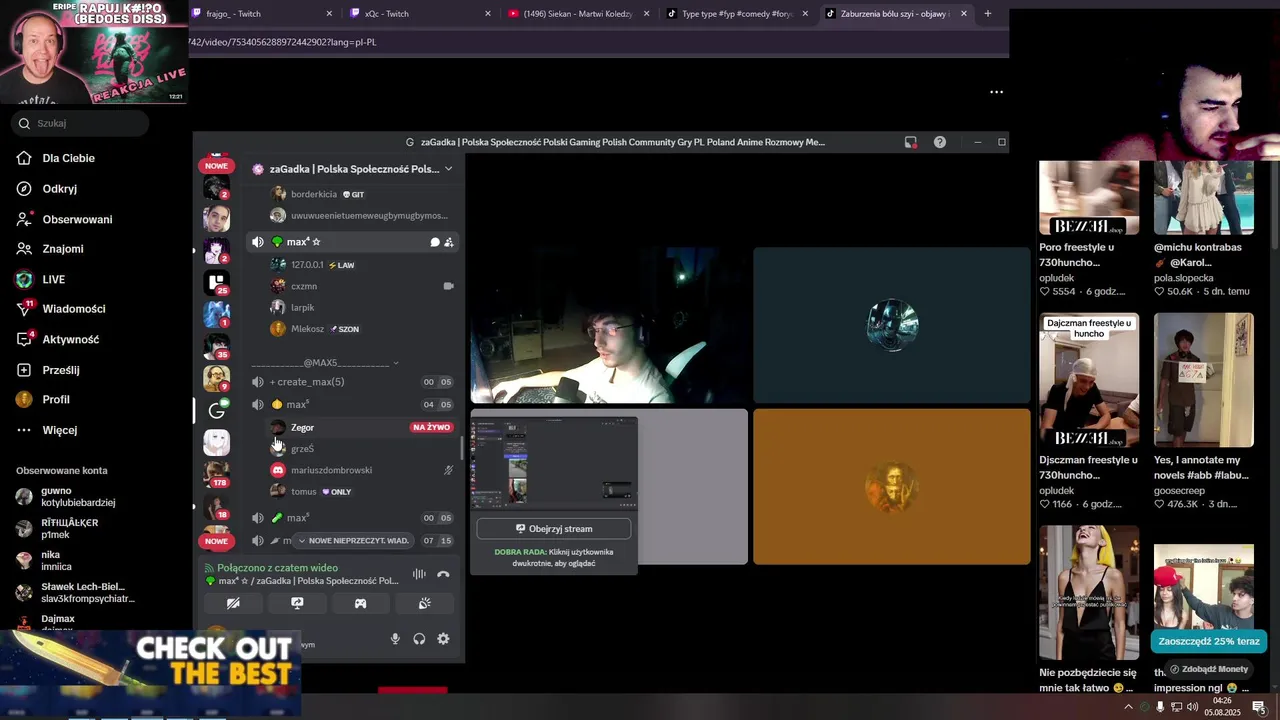Open Dla Ciebie feed in TikTok sidebar
Screen dimensions: 1280x720
coord(69,158)
